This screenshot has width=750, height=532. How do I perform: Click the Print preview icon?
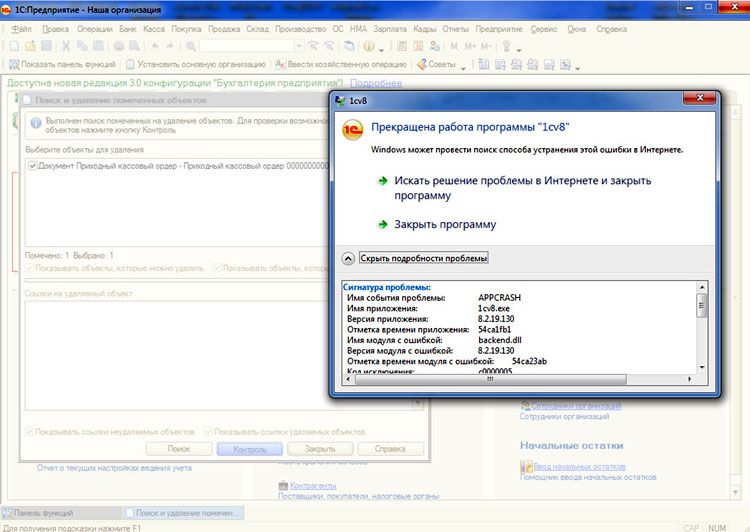(135, 46)
